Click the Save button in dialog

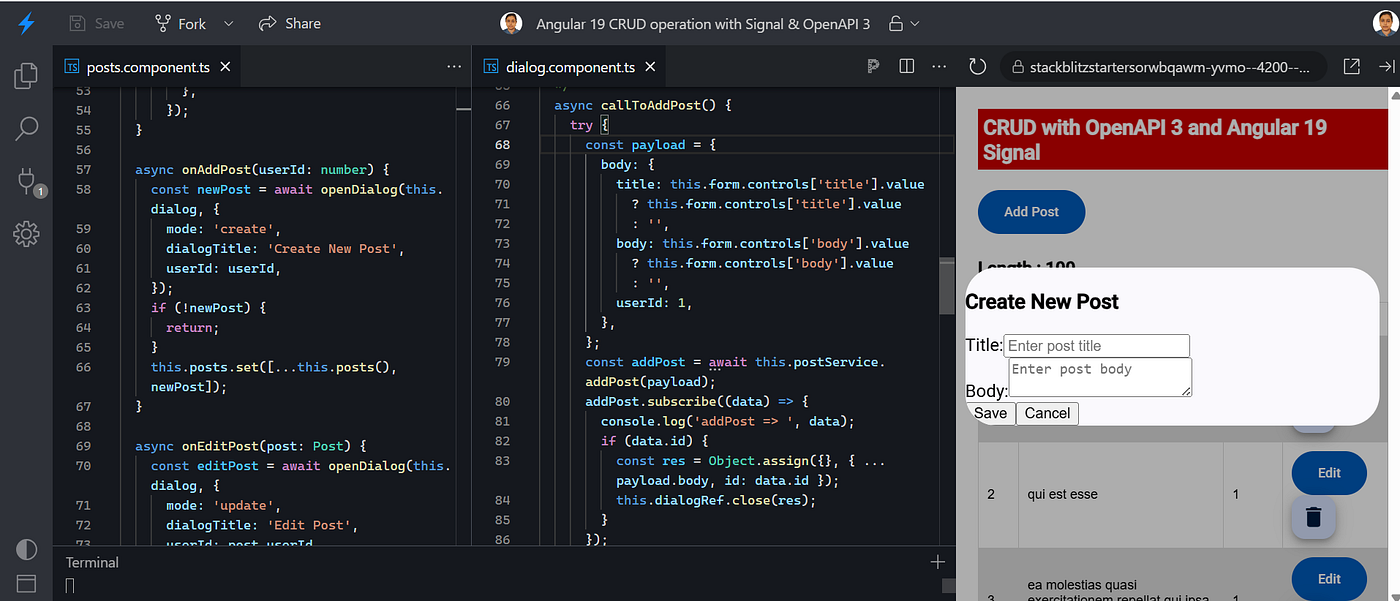(x=990, y=413)
